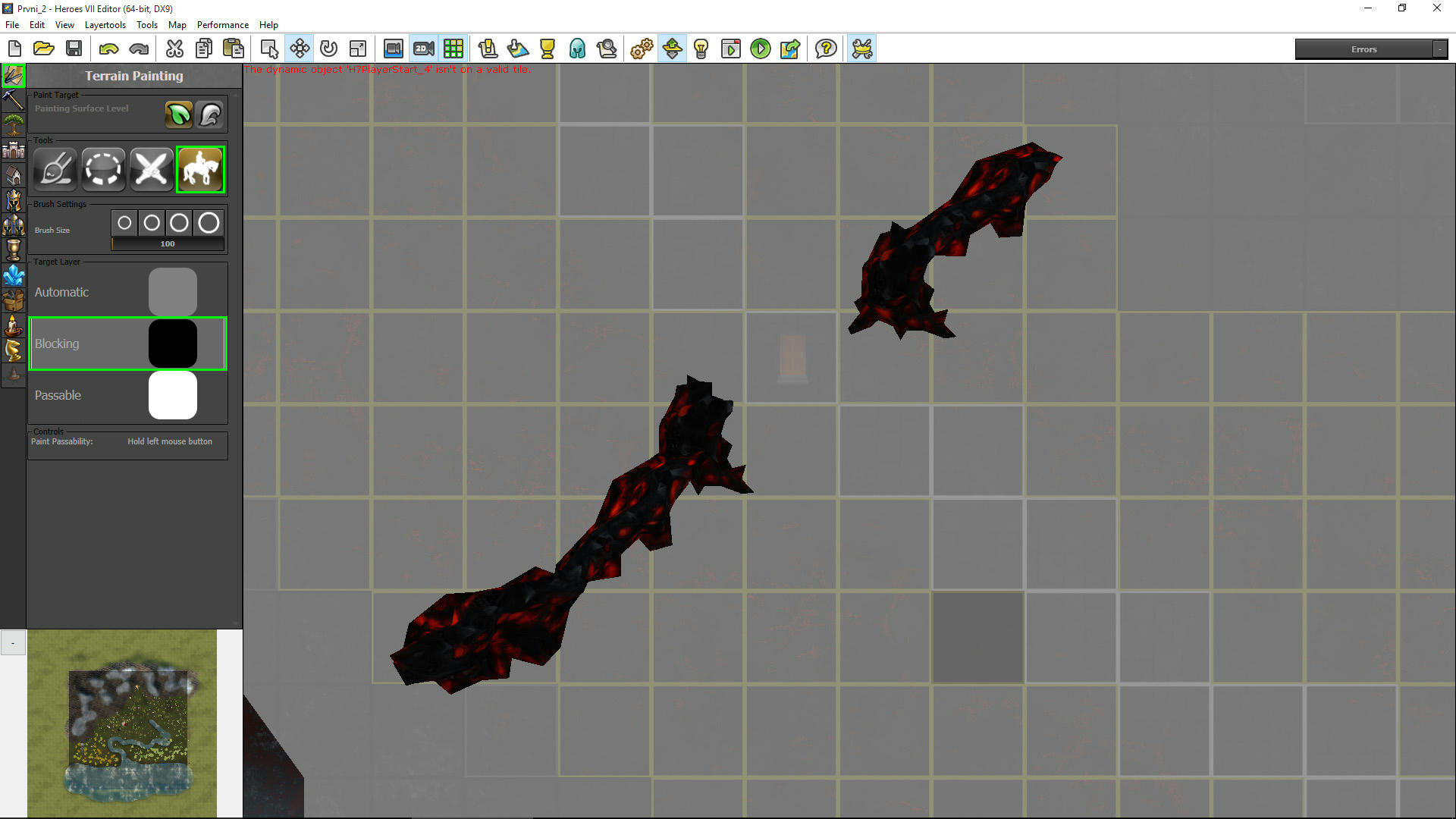Open the teal helmet toolbar icon
1456x819 pixels.
tap(578, 49)
